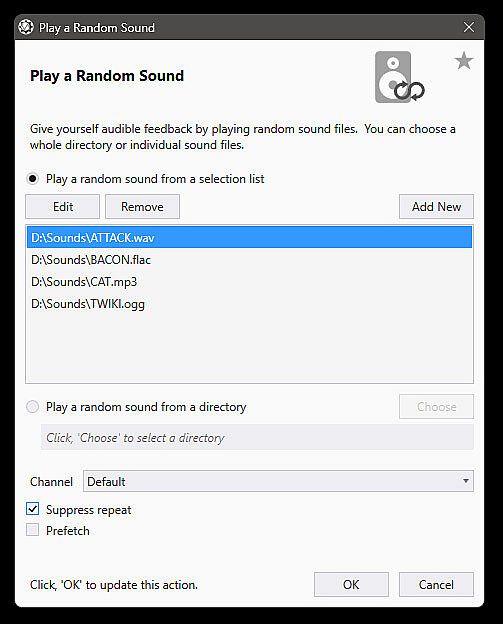
Task: Select D:\Sounds\BACON.flac in the list
Action: (250, 260)
